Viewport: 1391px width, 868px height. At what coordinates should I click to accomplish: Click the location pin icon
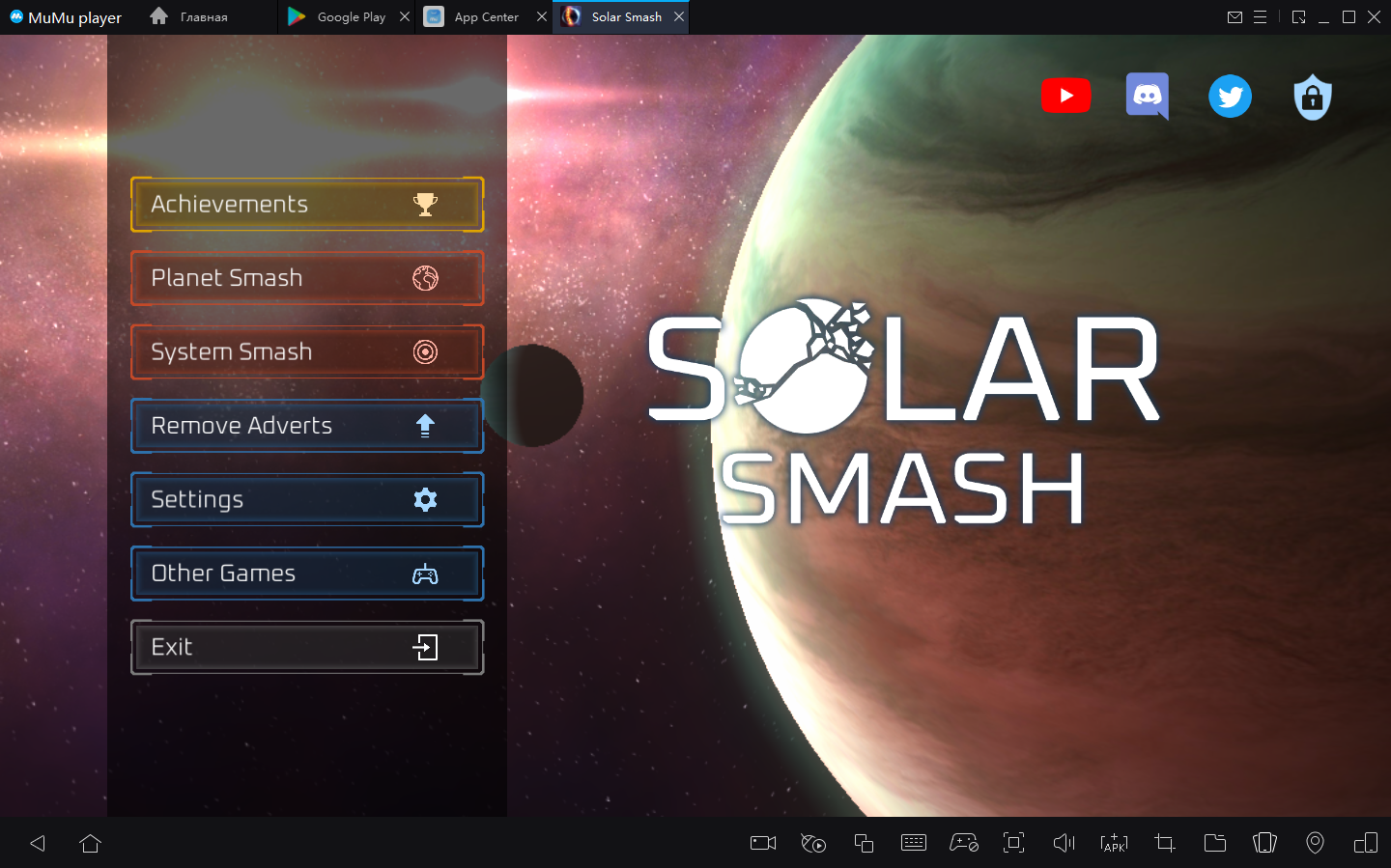tap(1315, 843)
